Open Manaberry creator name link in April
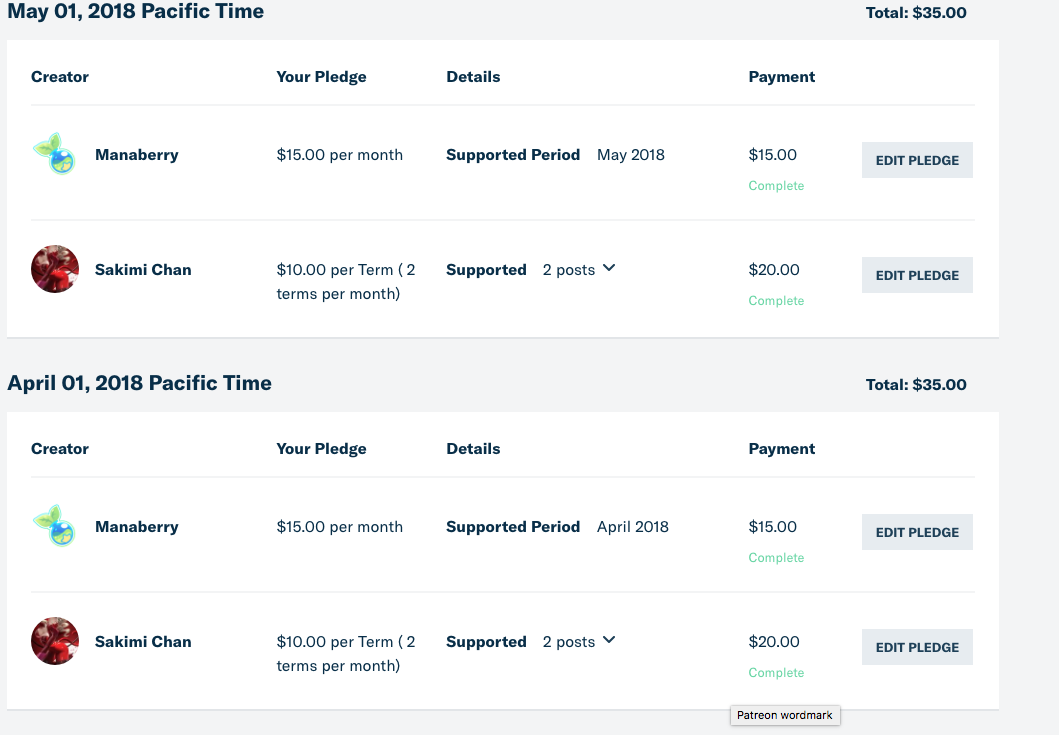Image resolution: width=1059 pixels, height=735 pixels. pos(136,526)
